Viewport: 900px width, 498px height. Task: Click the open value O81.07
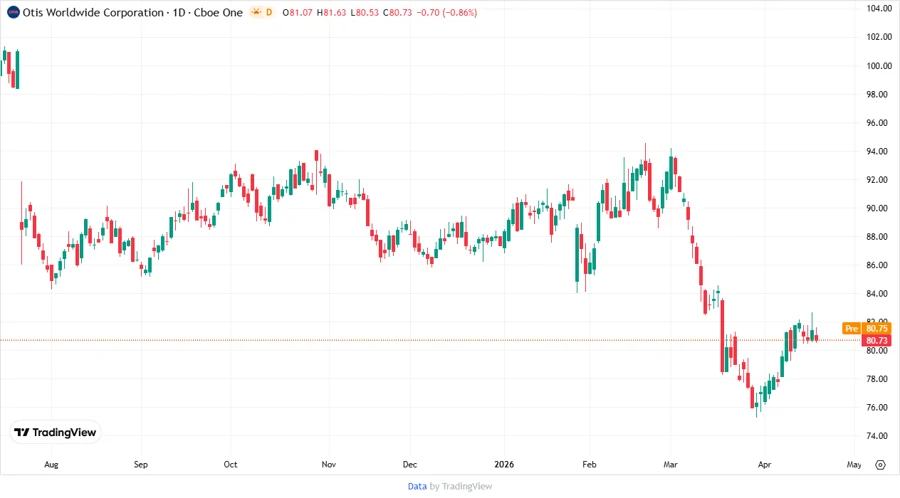point(297,12)
